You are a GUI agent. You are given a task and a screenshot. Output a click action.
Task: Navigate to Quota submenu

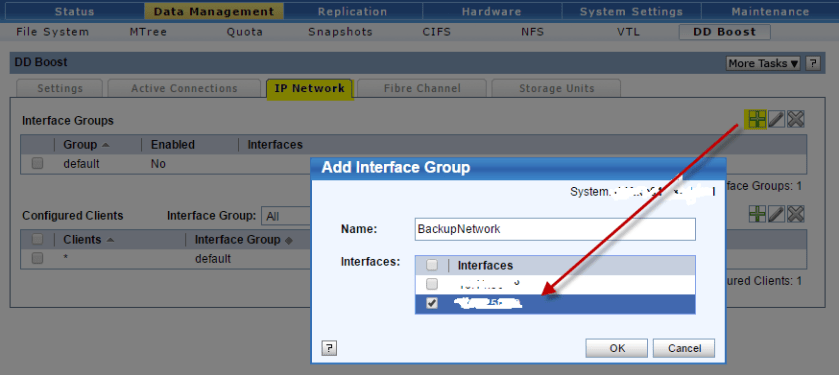point(245,32)
